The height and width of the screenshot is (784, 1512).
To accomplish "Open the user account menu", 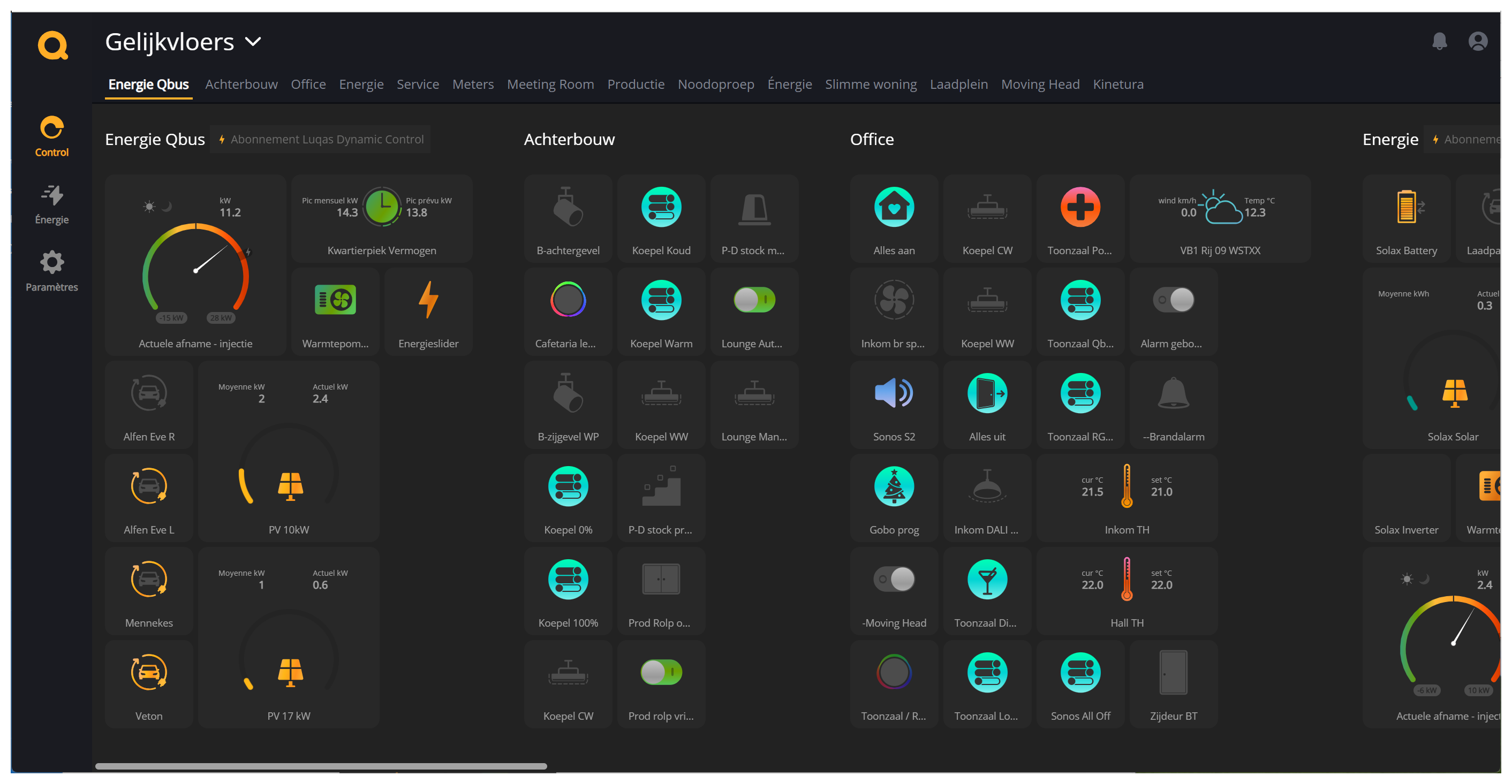I will tap(1477, 41).
